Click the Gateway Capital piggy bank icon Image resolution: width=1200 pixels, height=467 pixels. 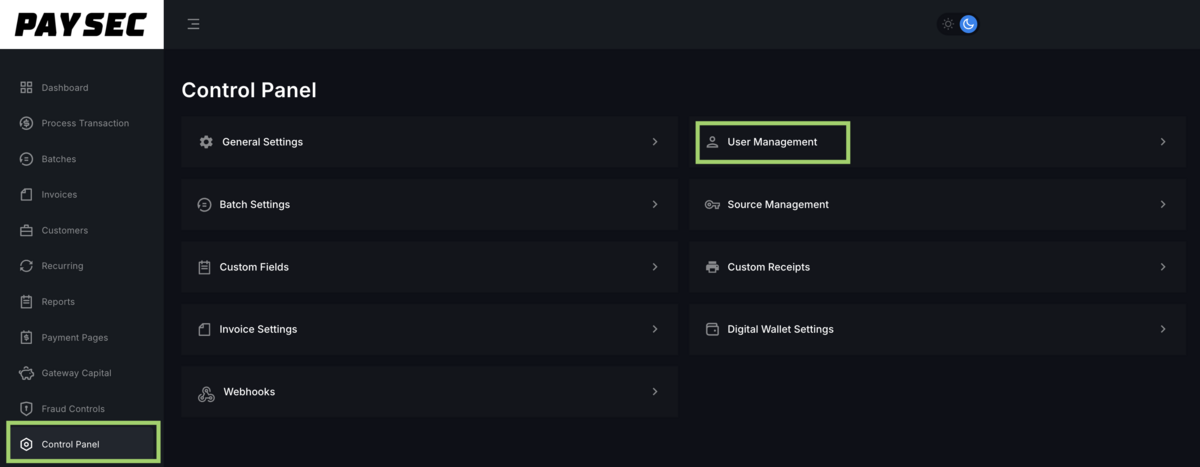point(26,373)
